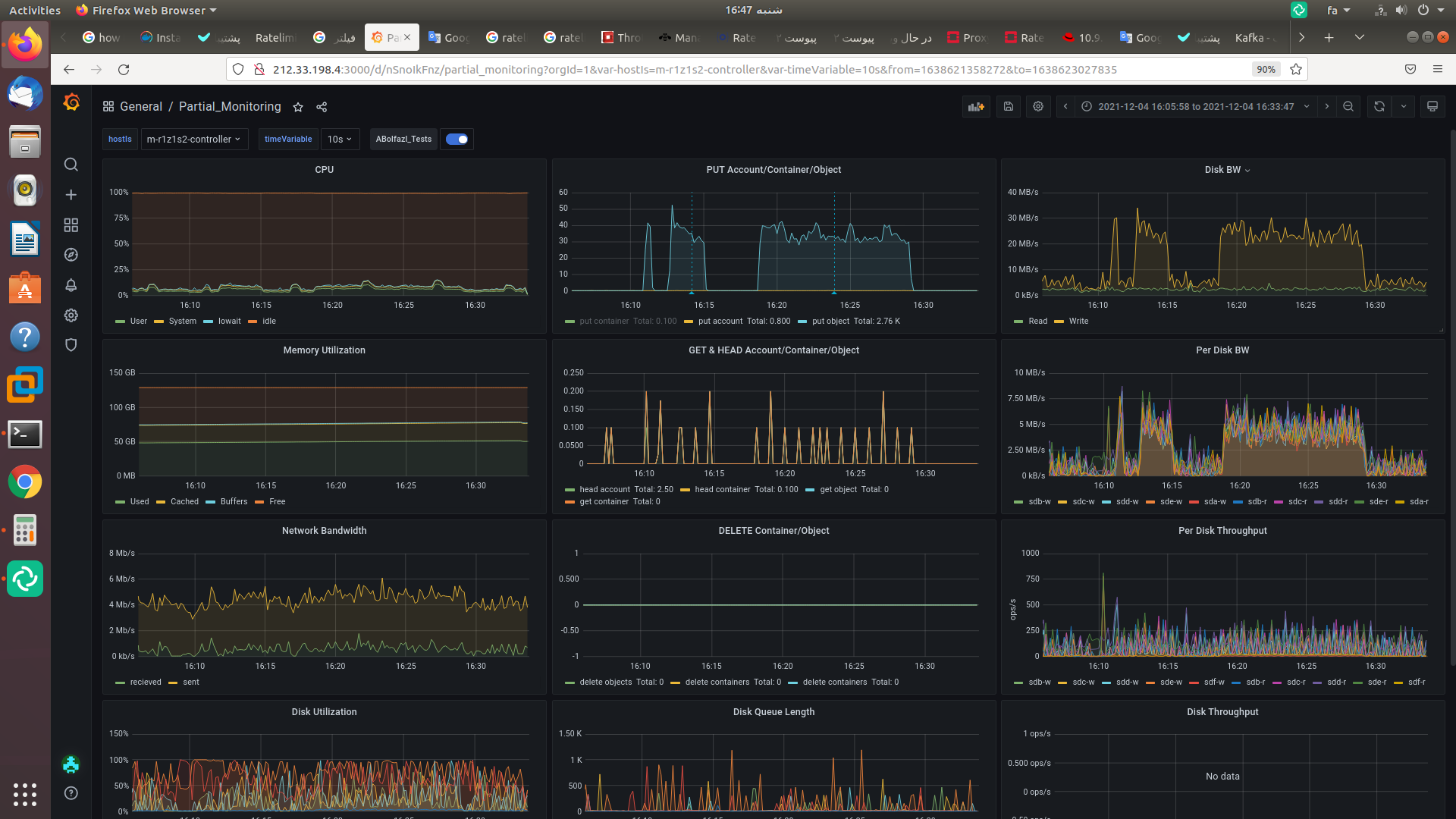
Task: Open the Explore compass icon in sidebar
Action: click(x=71, y=255)
